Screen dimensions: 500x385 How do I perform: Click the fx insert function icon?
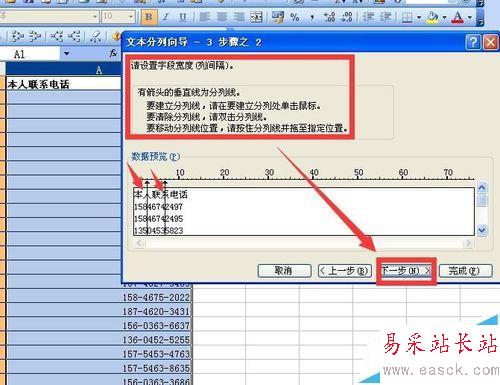pyautogui.click(x=113, y=53)
